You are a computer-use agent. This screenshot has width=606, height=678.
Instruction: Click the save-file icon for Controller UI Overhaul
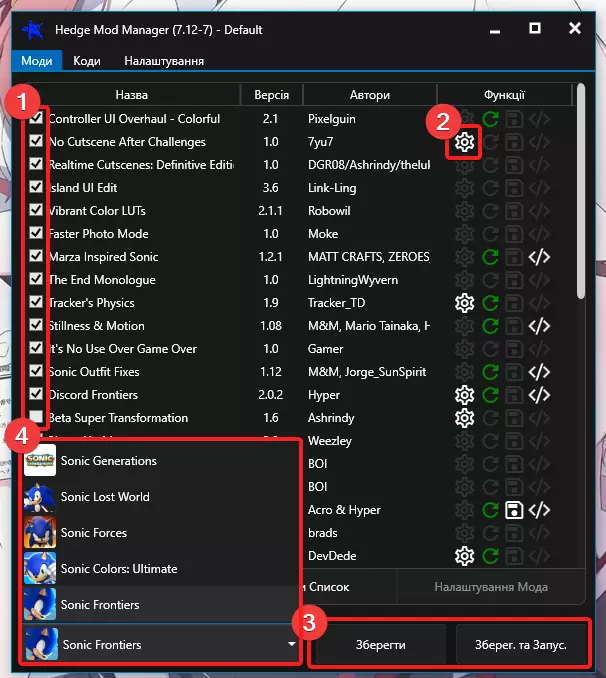[x=514, y=119]
